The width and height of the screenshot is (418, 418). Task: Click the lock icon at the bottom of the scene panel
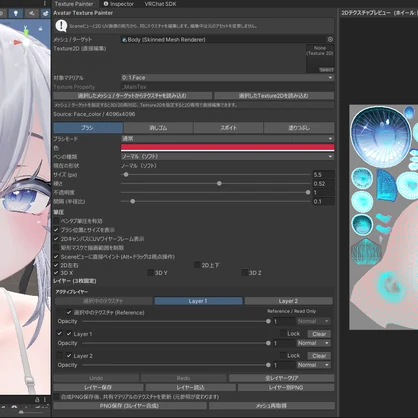37,399
